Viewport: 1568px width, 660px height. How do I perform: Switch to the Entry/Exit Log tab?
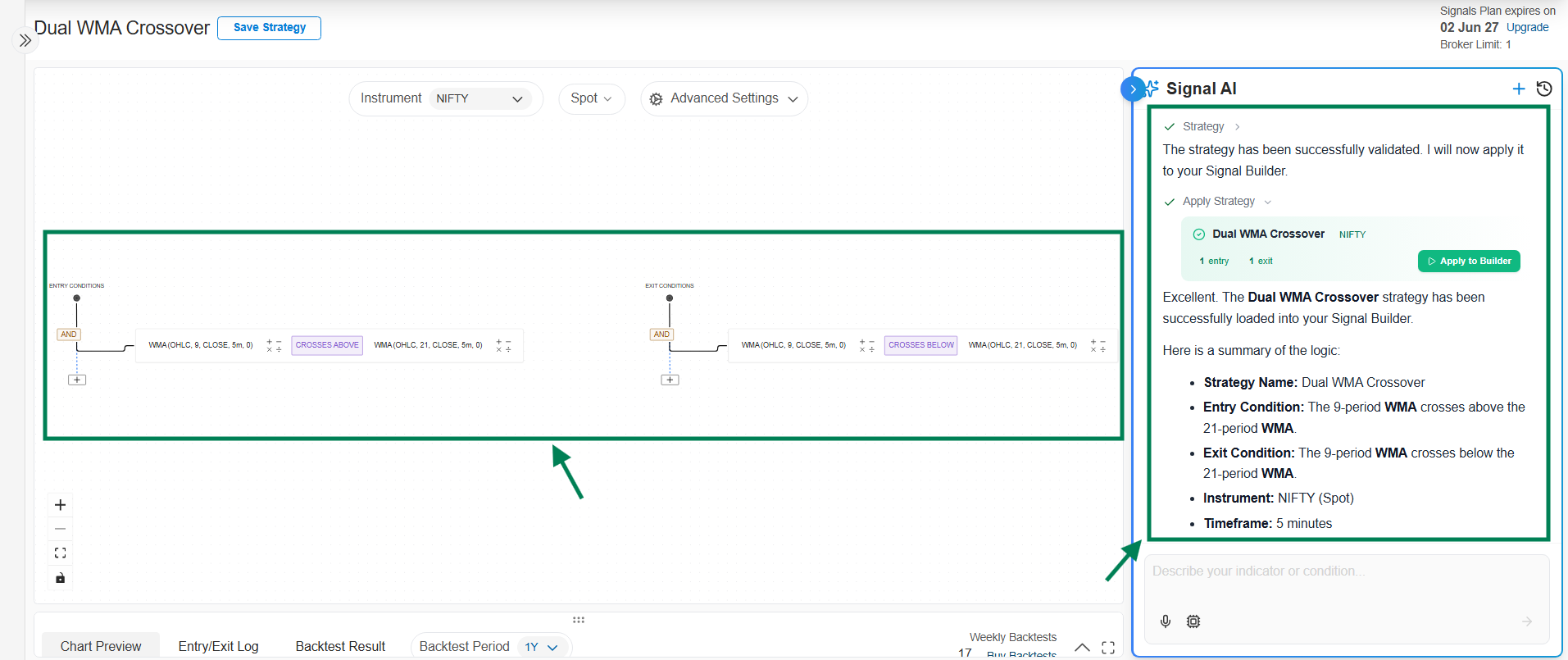[218, 646]
